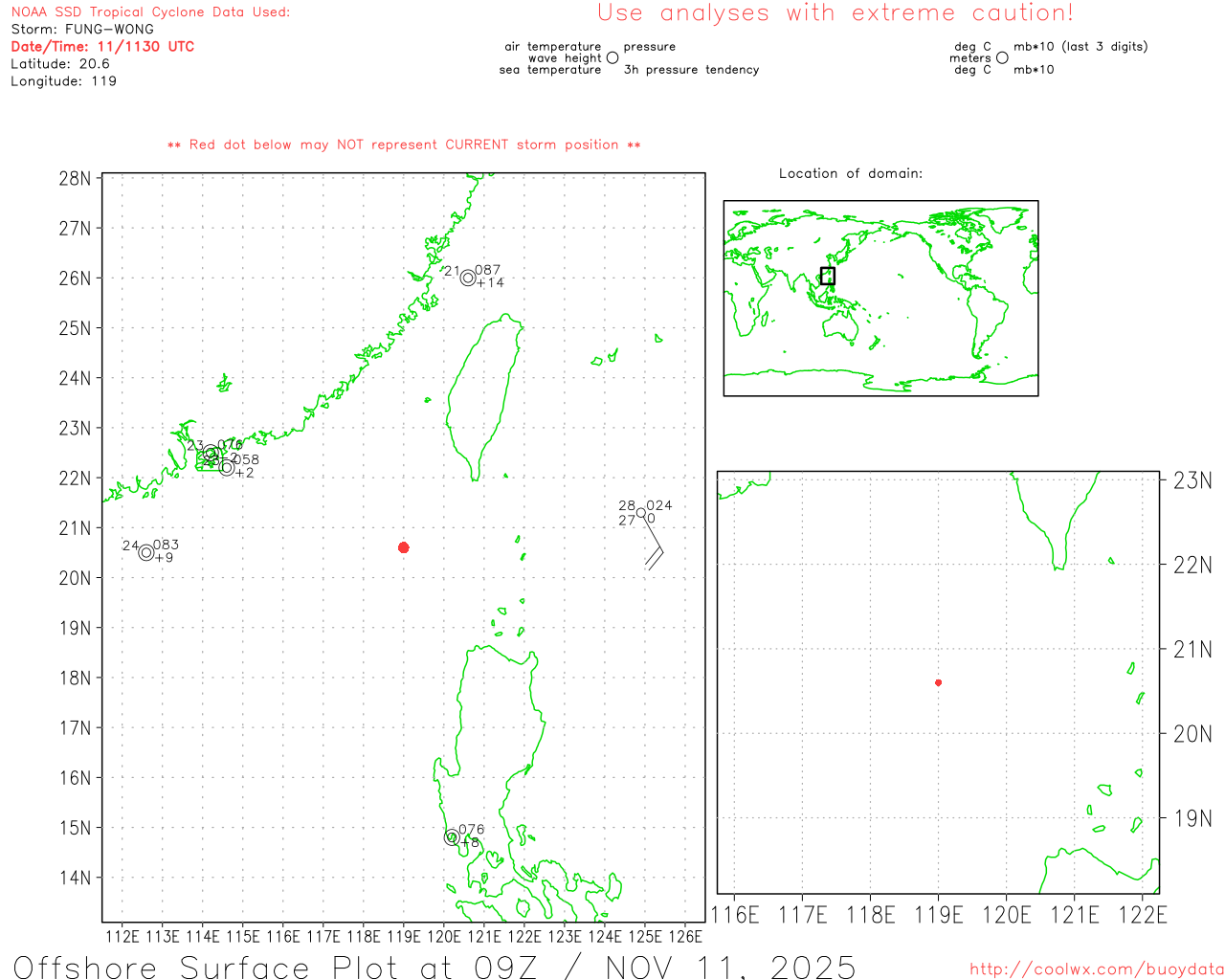This screenshot has width=1225, height=980.
Task: Click the station marker near 15N labeled 076
Action: (452, 837)
